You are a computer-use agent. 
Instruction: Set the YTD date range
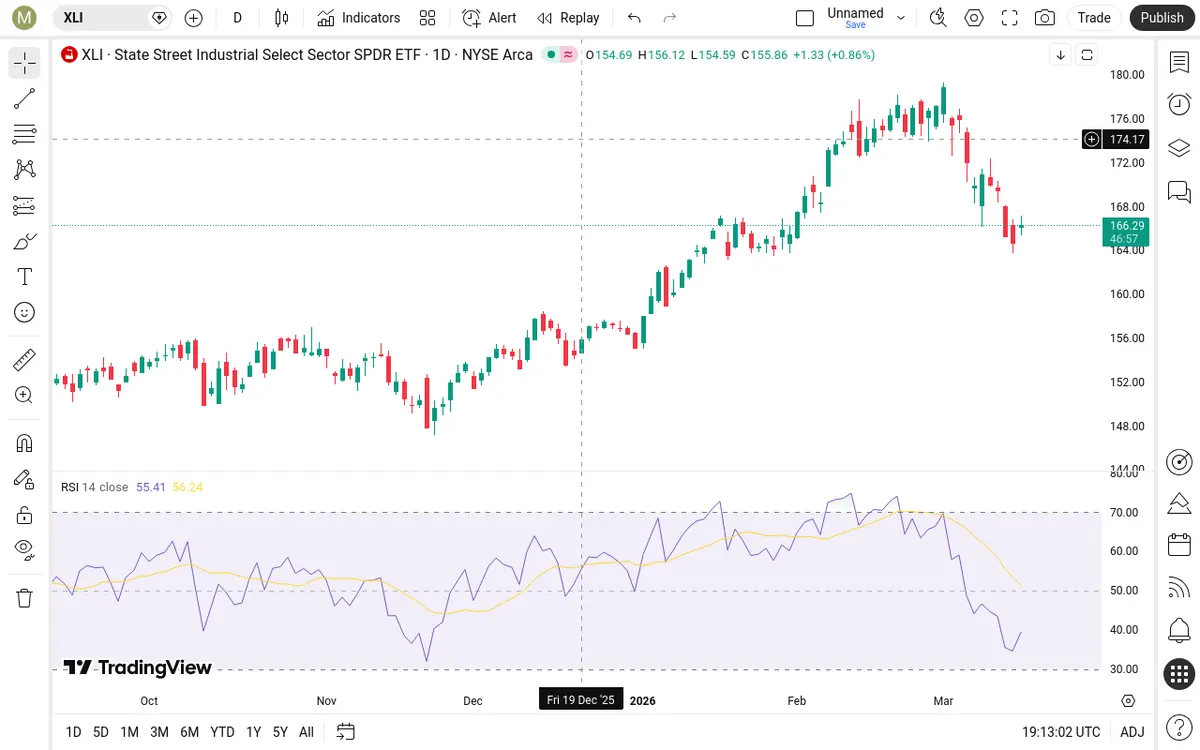(x=222, y=732)
